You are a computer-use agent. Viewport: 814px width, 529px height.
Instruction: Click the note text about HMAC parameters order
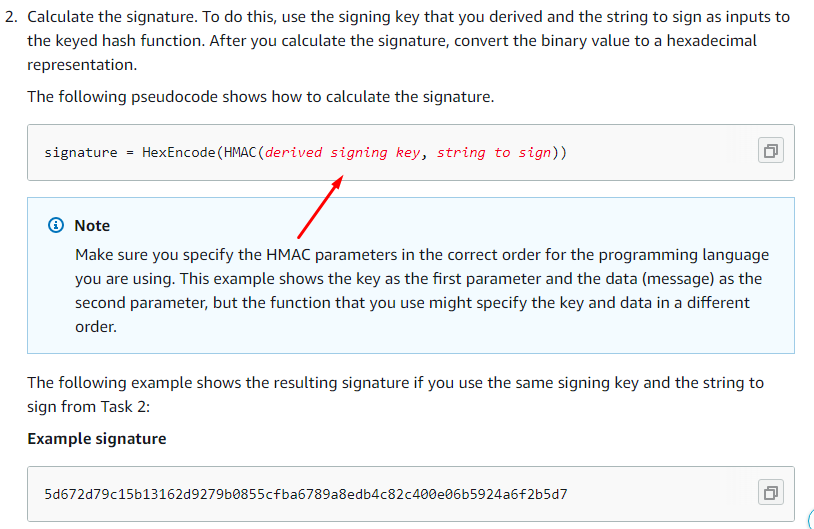(x=422, y=291)
